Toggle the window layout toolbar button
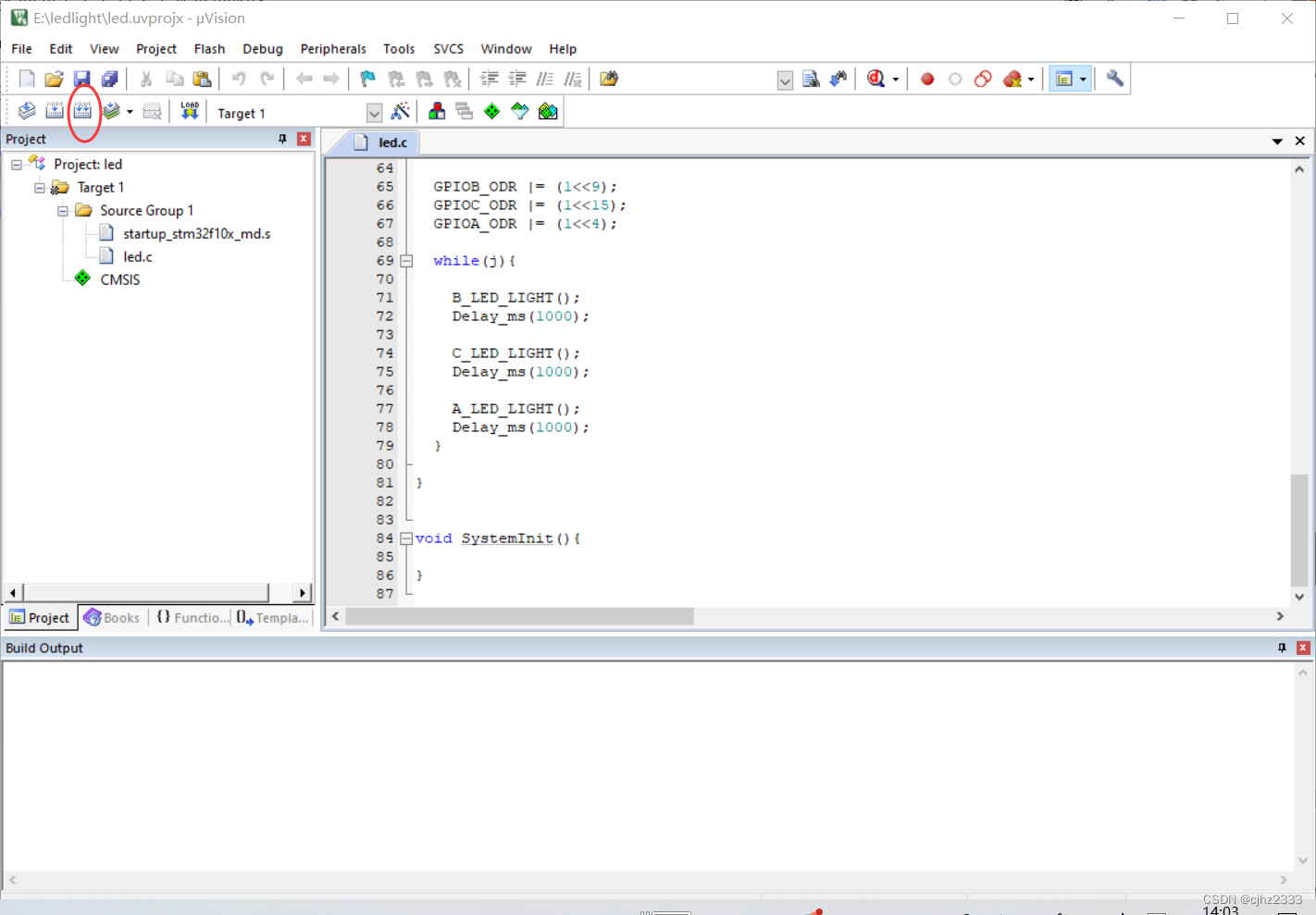The height and width of the screenshot is (915, 1316). click(x=1064, y=80)
